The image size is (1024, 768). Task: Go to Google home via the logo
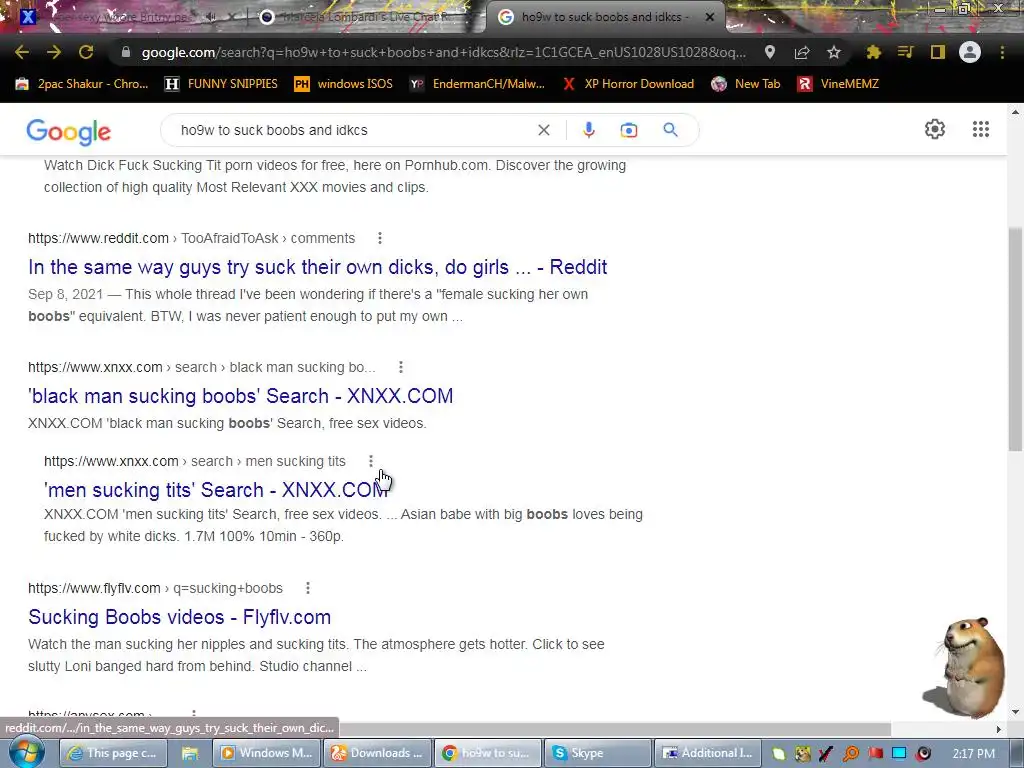coord(69,131)
